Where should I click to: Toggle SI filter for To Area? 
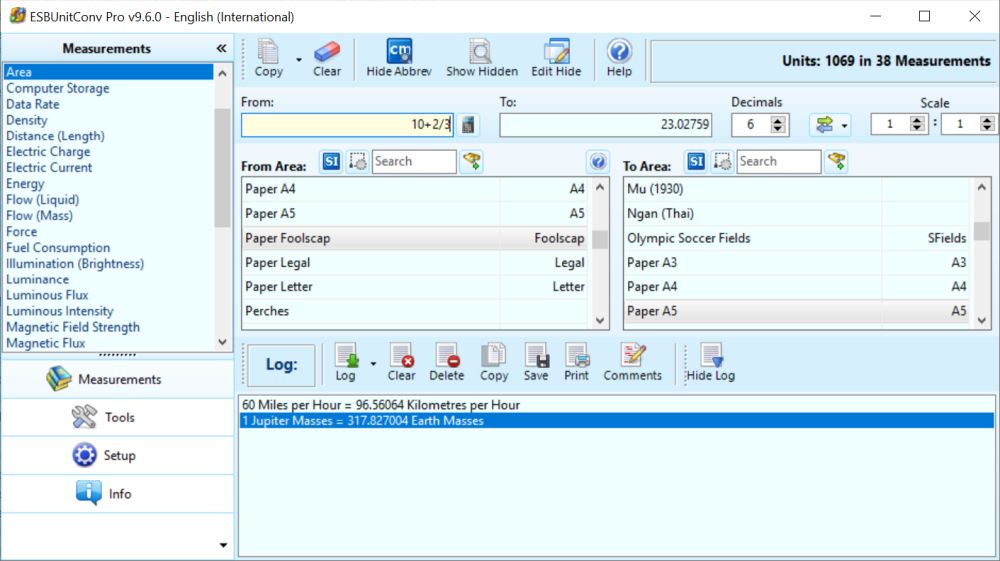click(696, 162)
